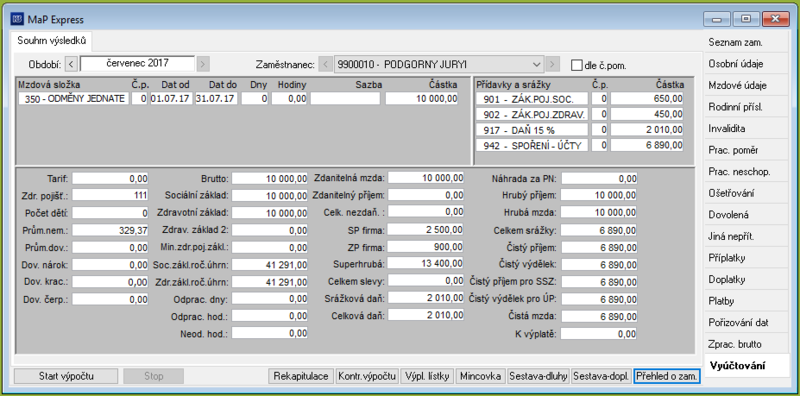Click Soc.zákl.roč.úhrn field 41 291,00

coord(270,264)
